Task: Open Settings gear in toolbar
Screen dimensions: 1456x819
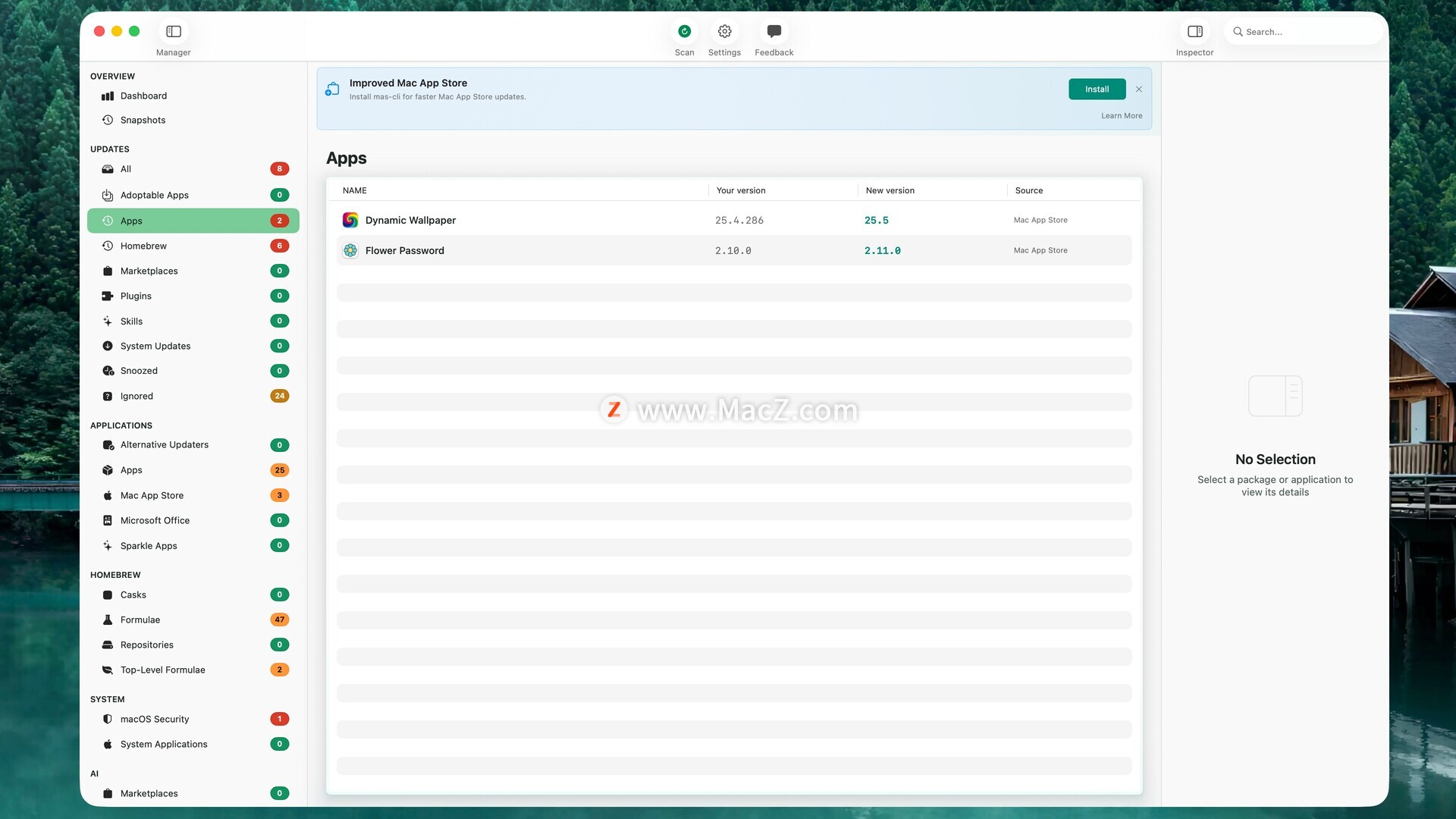Action: [724, 31]
